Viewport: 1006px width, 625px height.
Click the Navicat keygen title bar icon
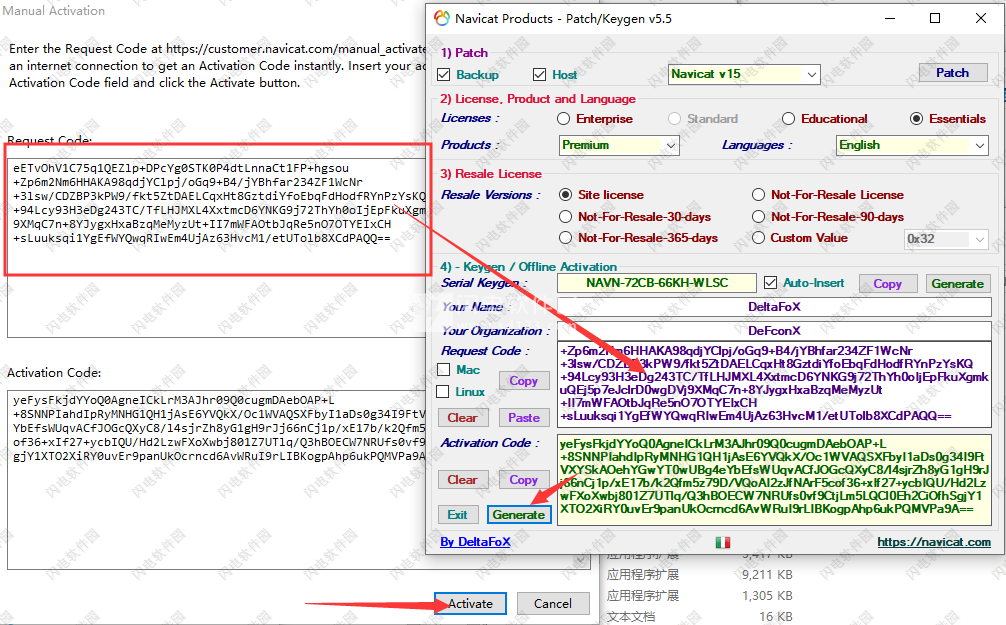[441, 18]
